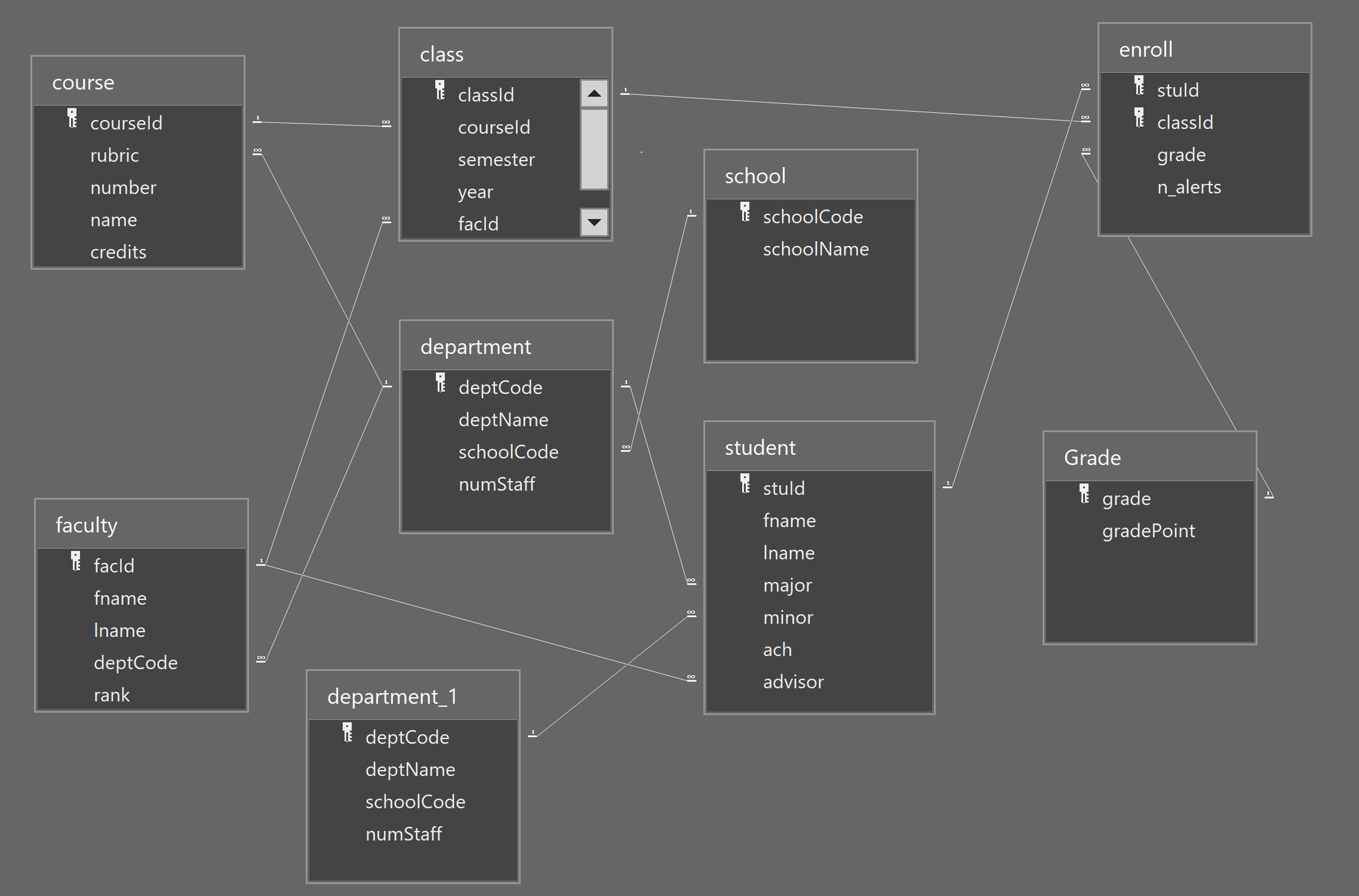Click the primary key icon beside courseId in course
Viewport: 1359px width, 896px height.
(72, 118)
